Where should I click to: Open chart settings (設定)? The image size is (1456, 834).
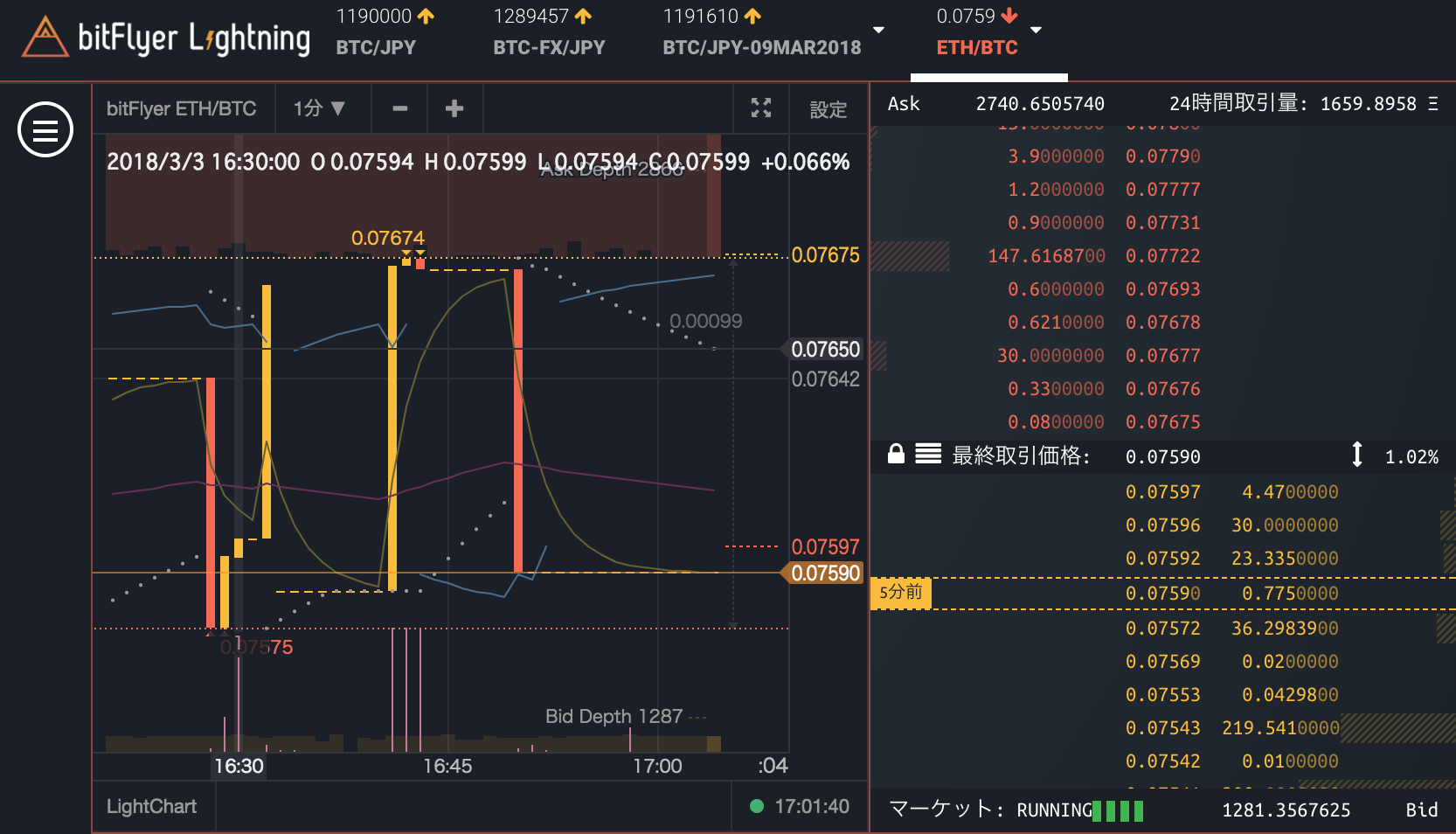tap(829, 109)
